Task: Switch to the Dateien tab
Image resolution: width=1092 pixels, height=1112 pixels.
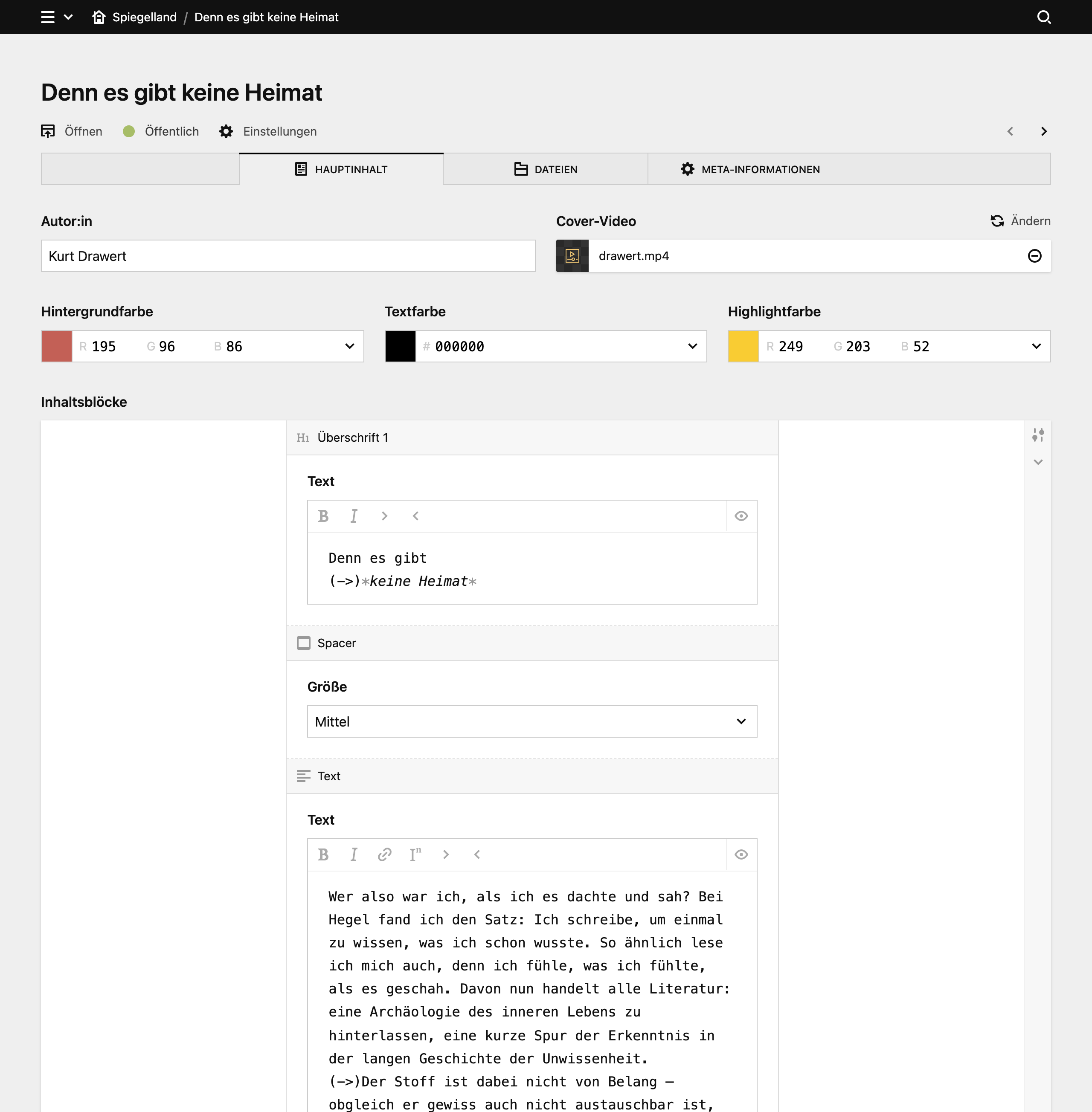Action: pyautogui.click(x=545, y=169)
